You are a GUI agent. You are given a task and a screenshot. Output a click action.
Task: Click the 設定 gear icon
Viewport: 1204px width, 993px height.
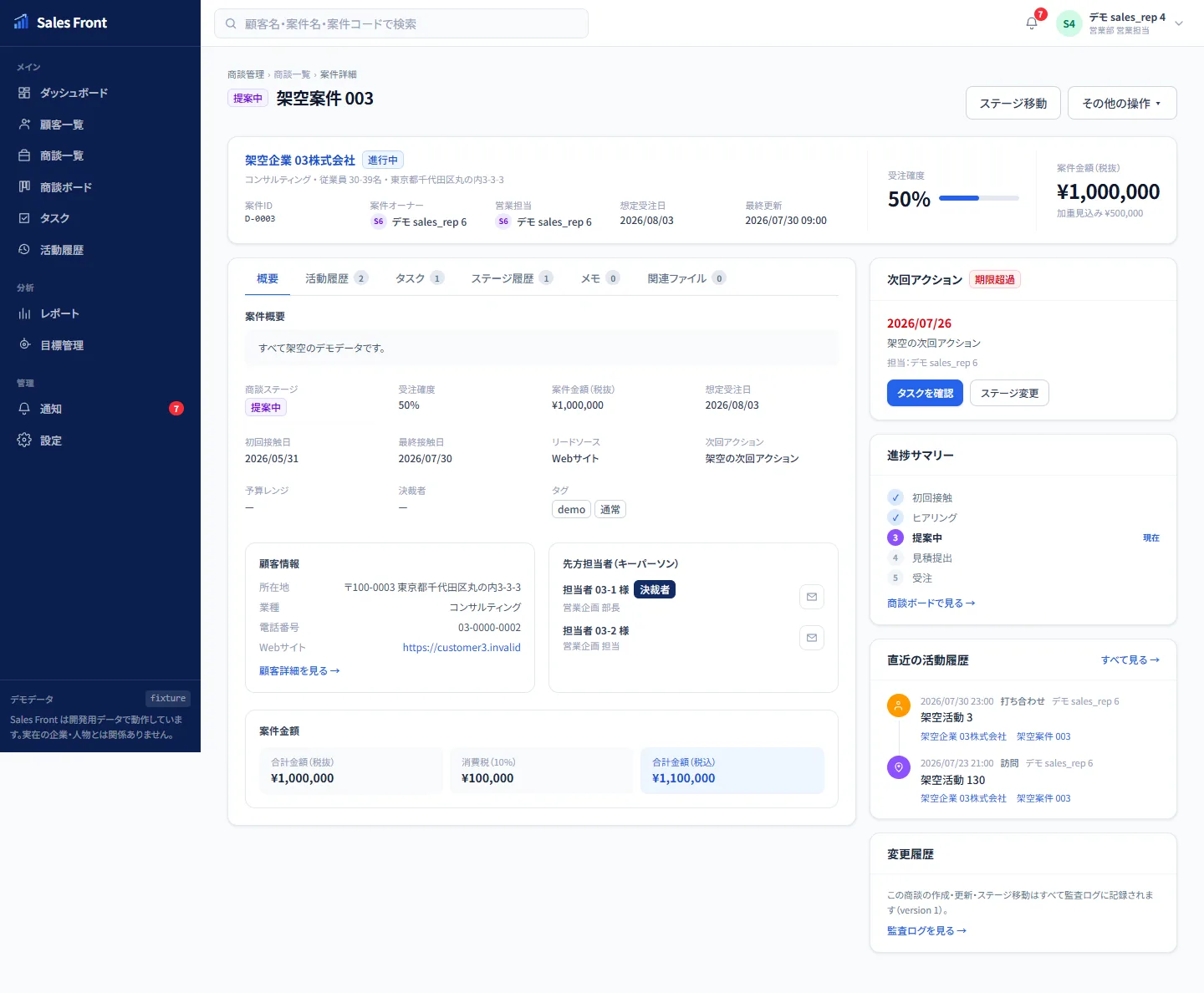coord(24,440)
